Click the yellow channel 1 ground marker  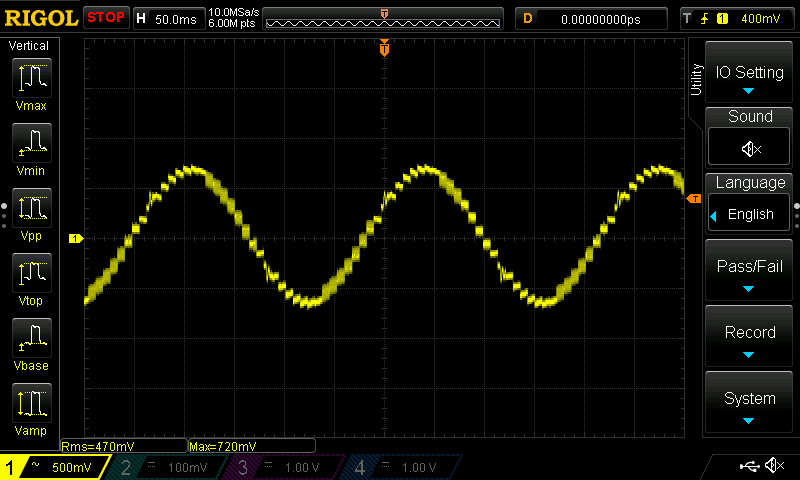76,238
